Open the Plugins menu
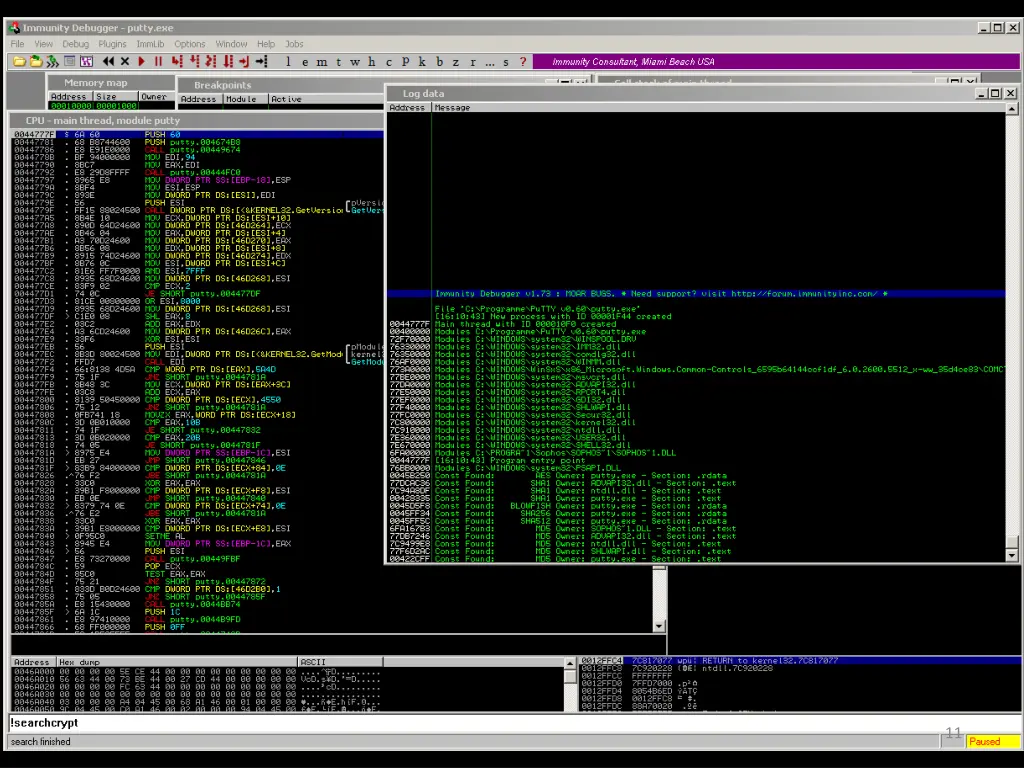Screen dimensions: 1024x768 [112, 44]
